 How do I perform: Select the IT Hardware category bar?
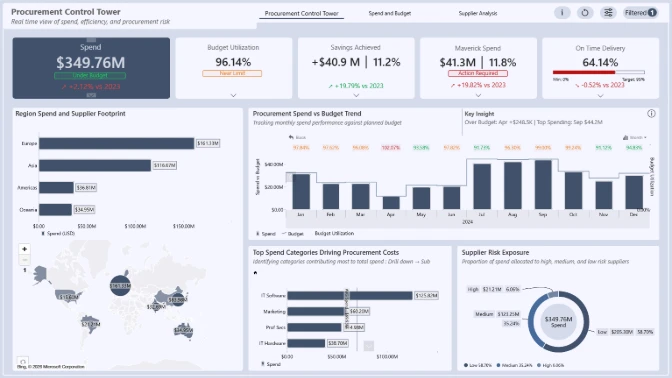point(306,343)
